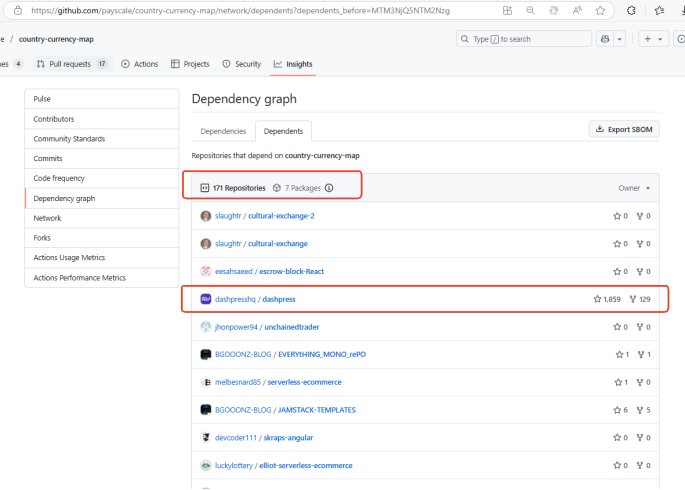
Task: Click the read aloud icon in address bar
Action: point(577,10)
